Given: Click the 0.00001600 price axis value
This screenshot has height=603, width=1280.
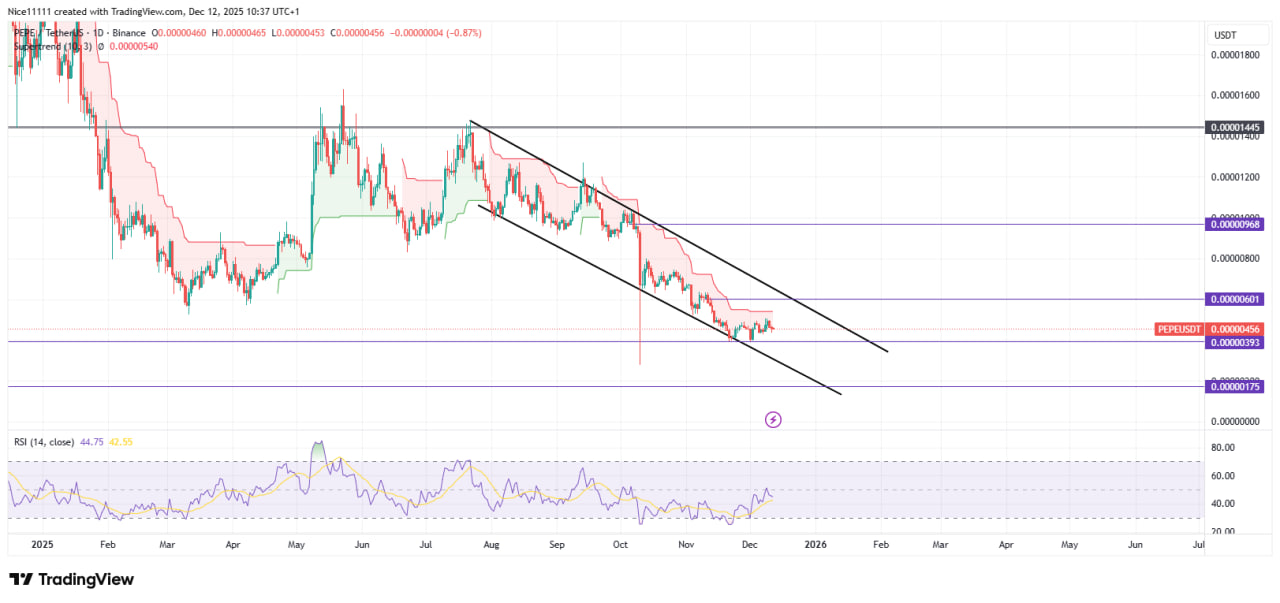Looking at the screenshot, I should tap(1236, 96).
